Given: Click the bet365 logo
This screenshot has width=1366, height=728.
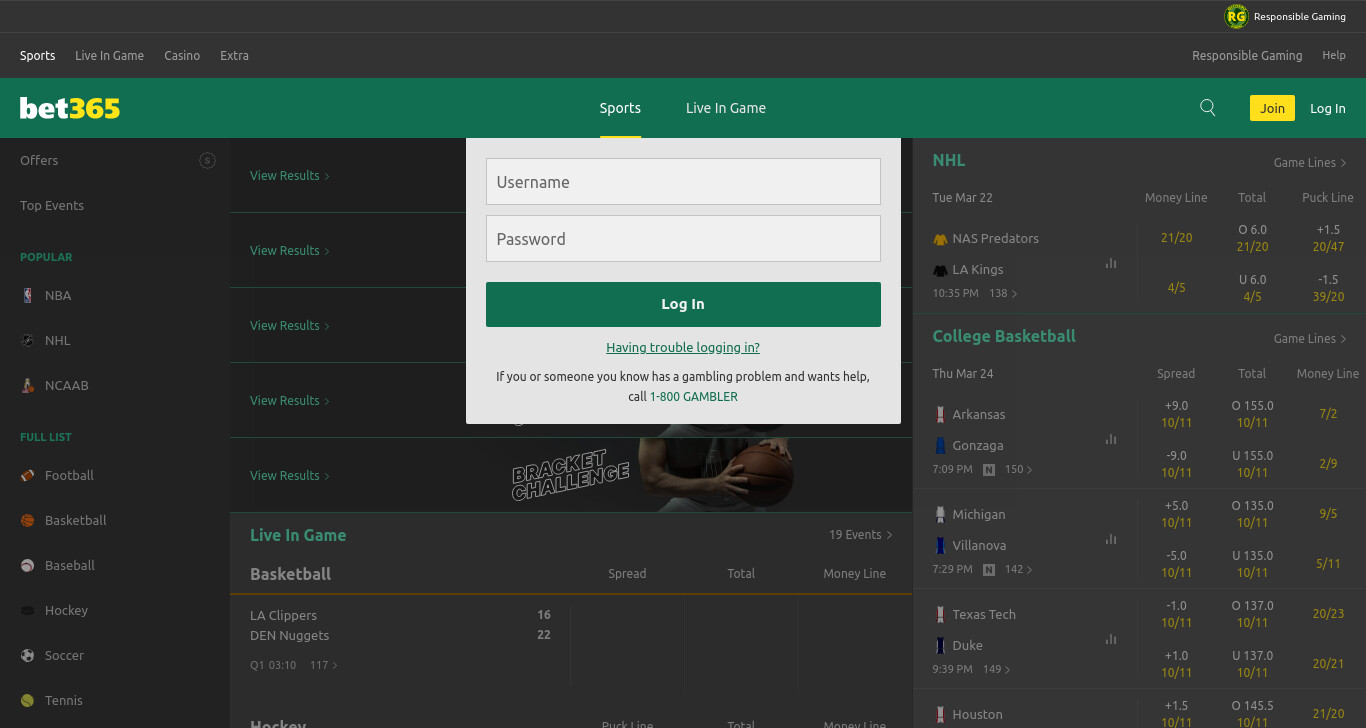Looking at the screenshot, I should pos(70,108).
